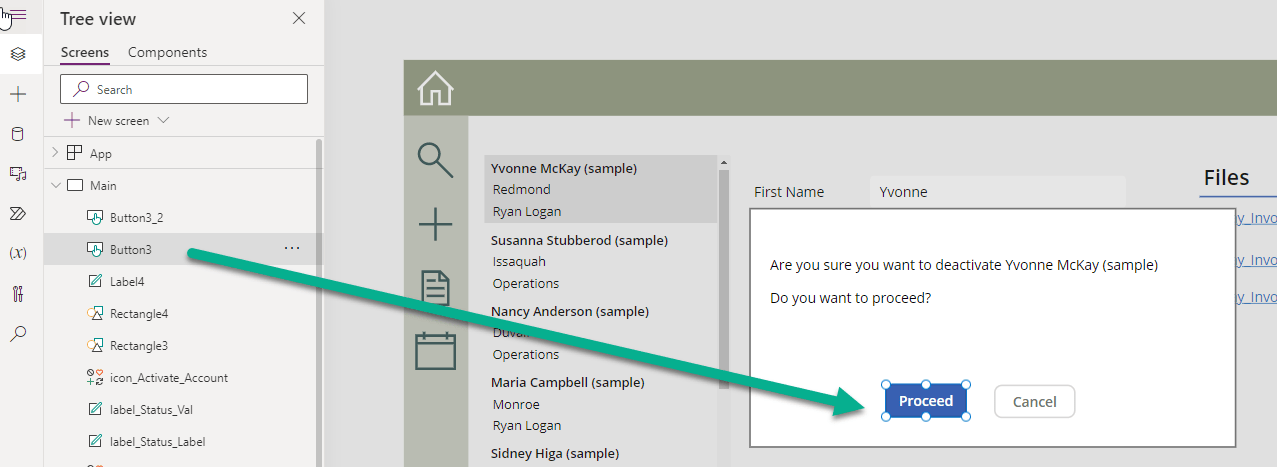Screen dimensions: 1277x467
Task: Click the First Name field showing Yvonne
Action: (x=997, y=192)
